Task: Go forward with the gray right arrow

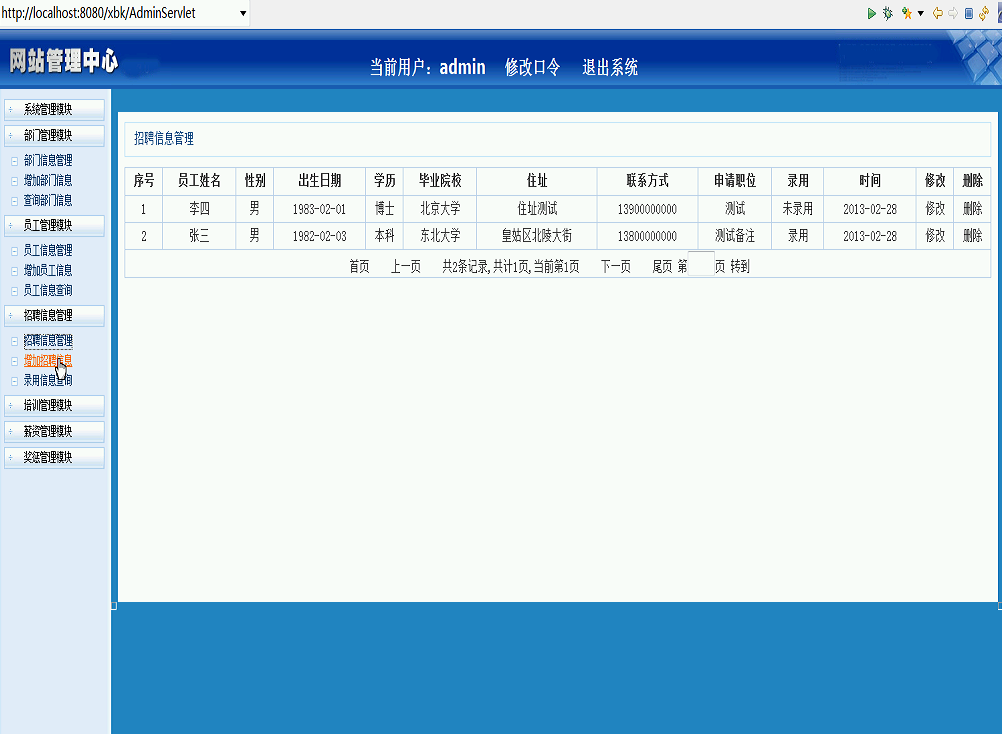Action: coord(953,13)
